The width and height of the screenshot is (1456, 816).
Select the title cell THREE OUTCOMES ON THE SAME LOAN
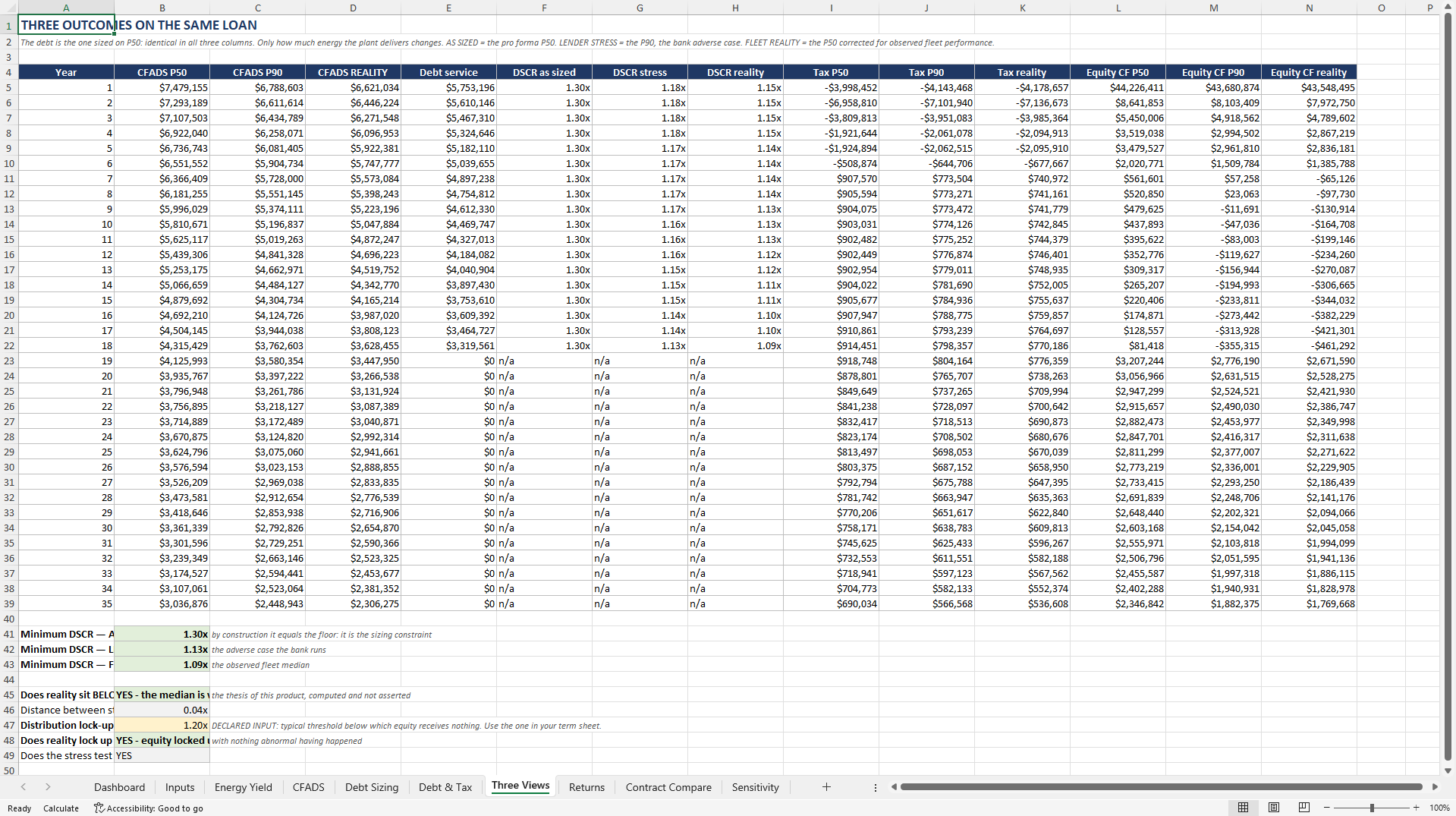coord(66,25)
